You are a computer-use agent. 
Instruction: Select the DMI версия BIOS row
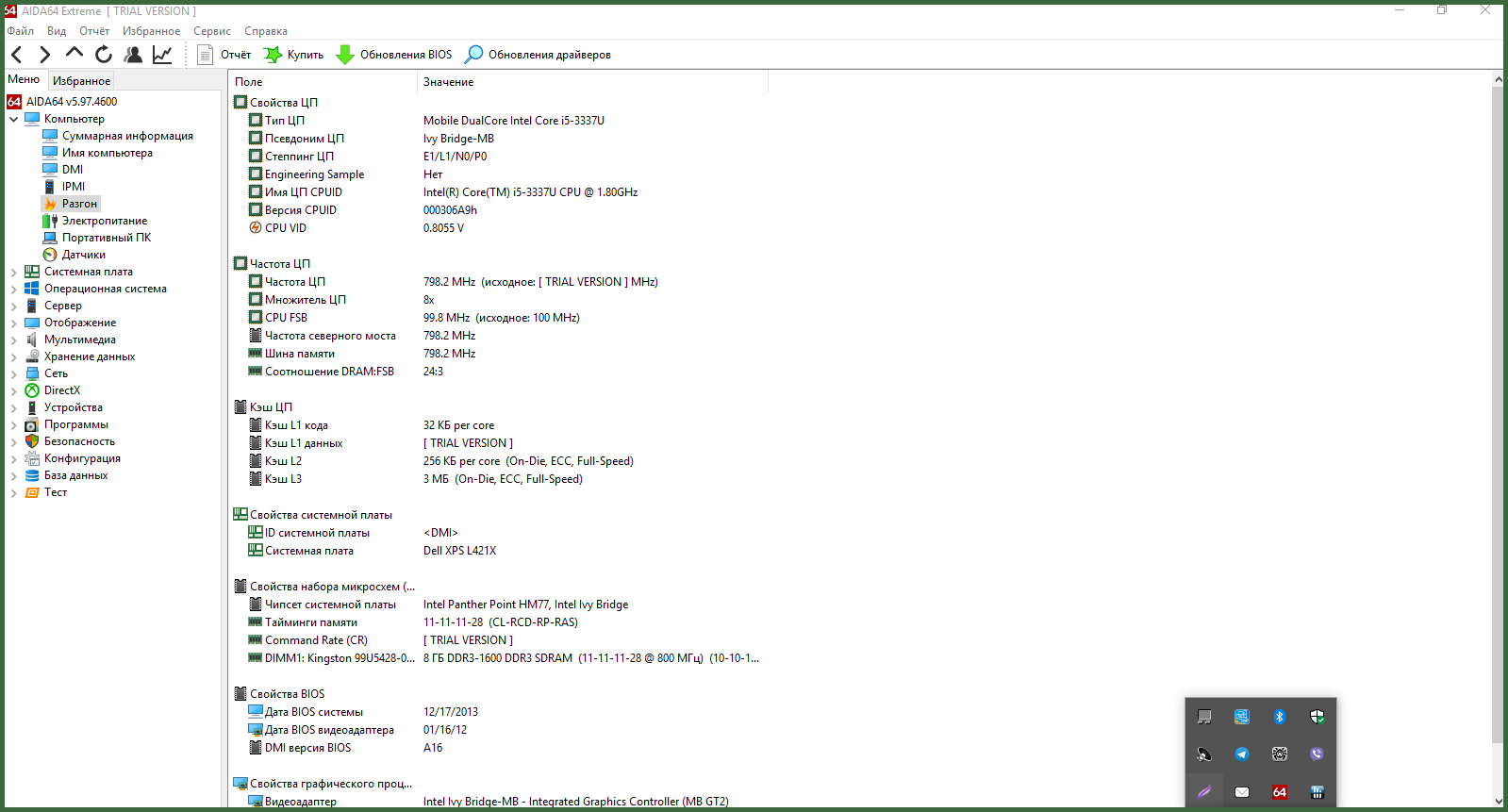498,748
